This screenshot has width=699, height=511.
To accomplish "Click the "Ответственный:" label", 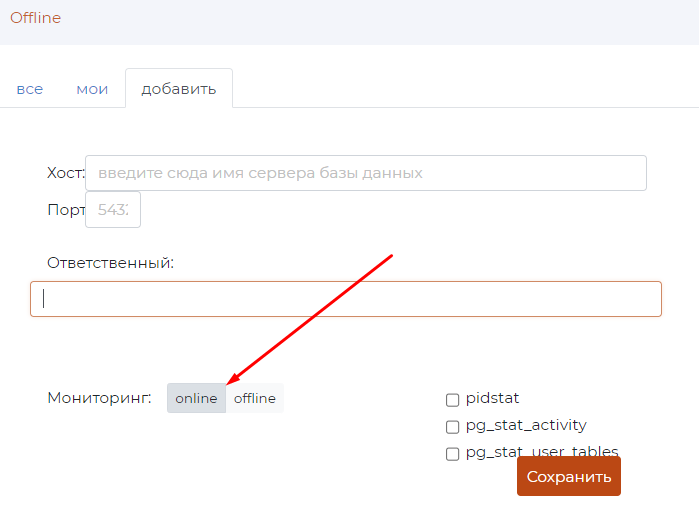I will click(x=110, y=262).
